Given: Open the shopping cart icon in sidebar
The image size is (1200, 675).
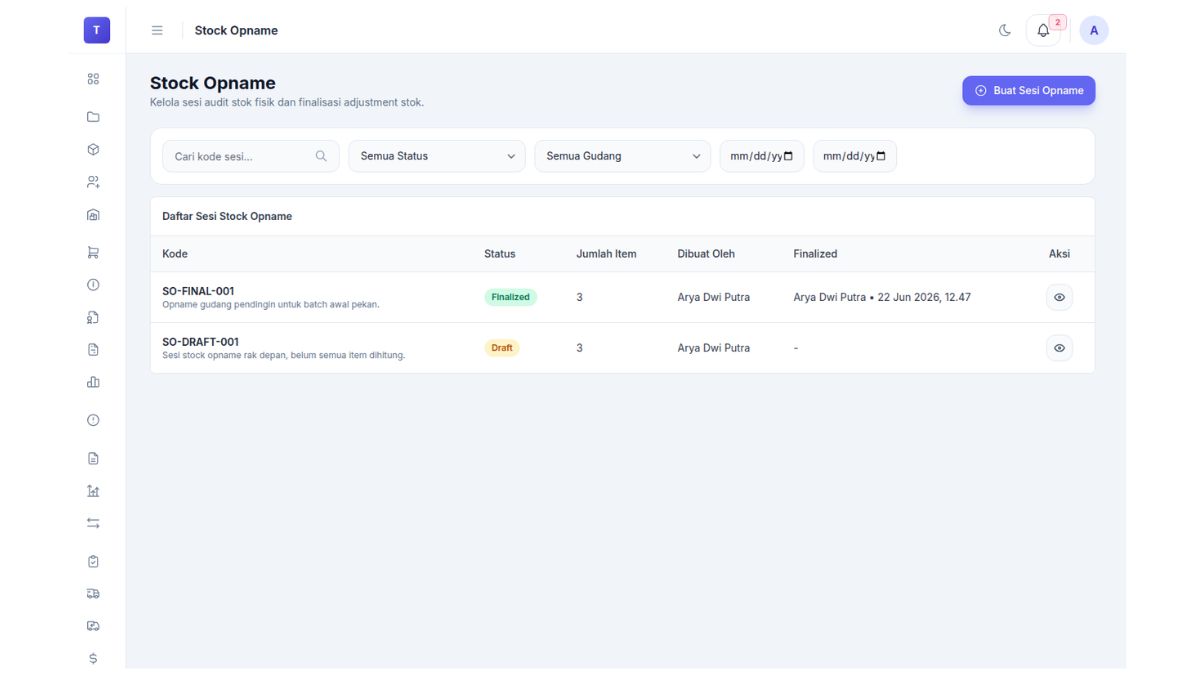Looking at the screenshot, I should (93, 253).
